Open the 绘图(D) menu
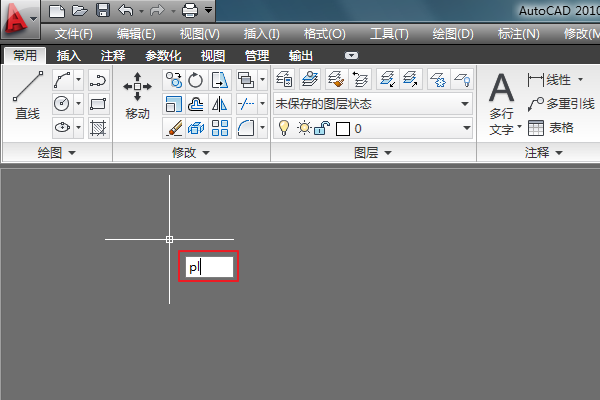 click(453, 34)
